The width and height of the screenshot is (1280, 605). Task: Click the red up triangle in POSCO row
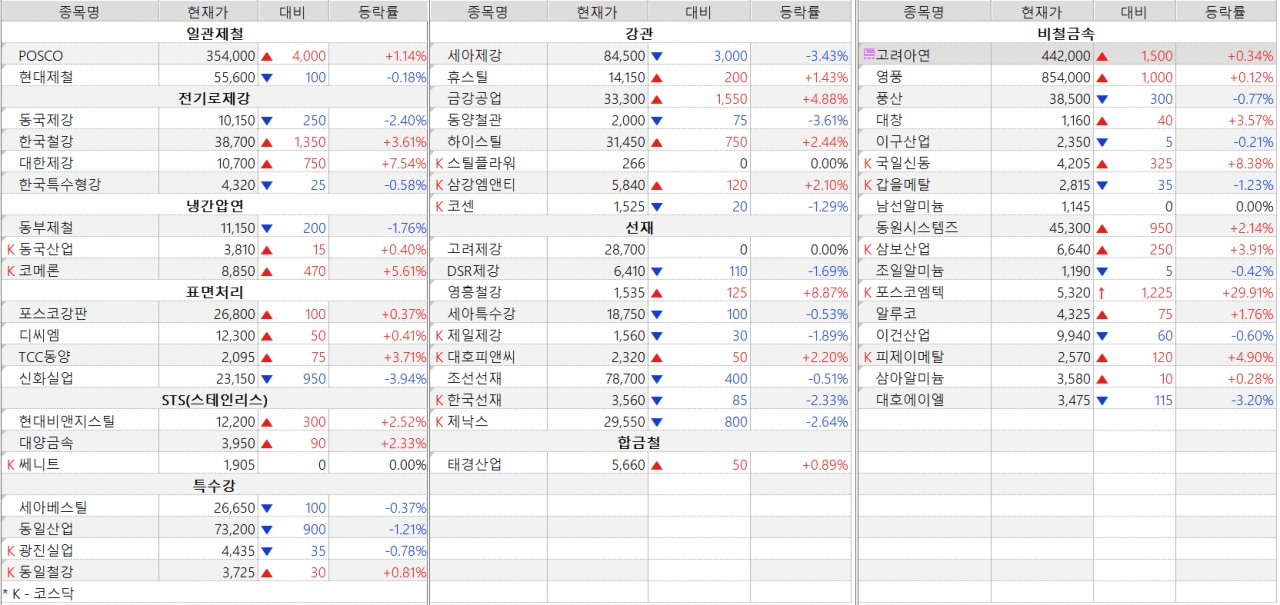tap(267, 56)
